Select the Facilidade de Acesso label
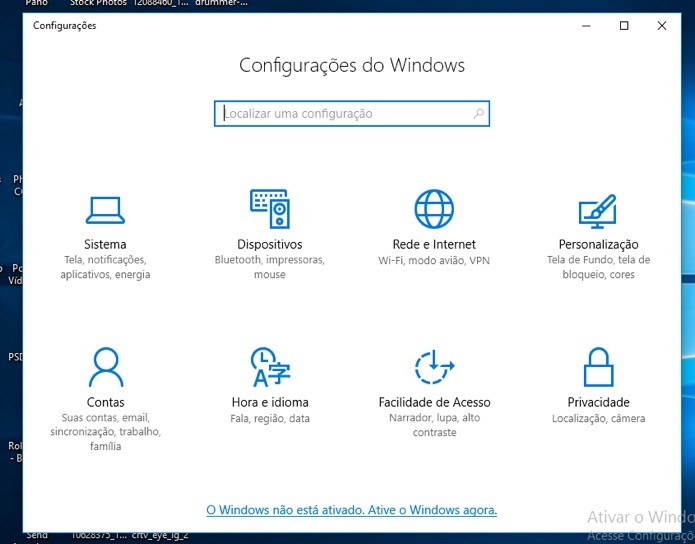 tap(434, 402)
